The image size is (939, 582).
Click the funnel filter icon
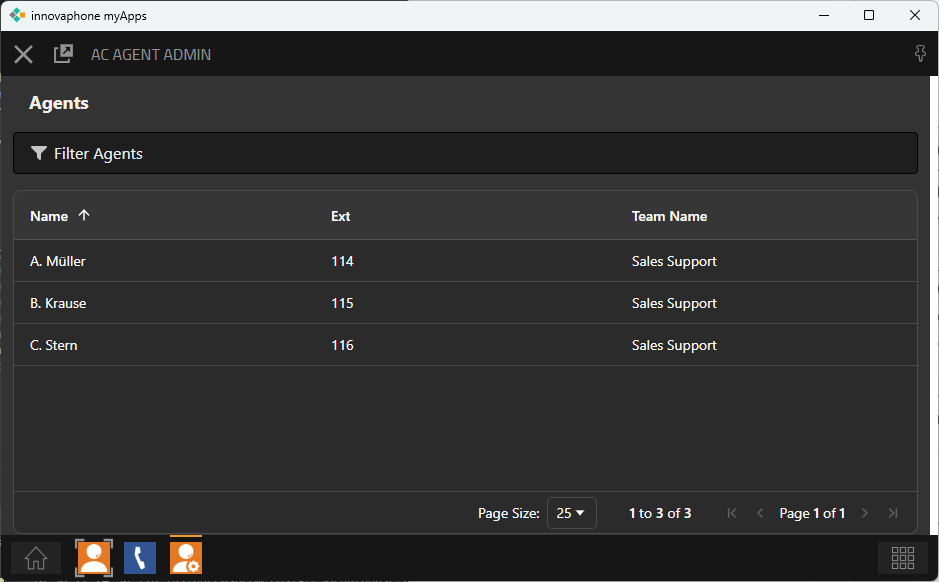tap(39, 153)
